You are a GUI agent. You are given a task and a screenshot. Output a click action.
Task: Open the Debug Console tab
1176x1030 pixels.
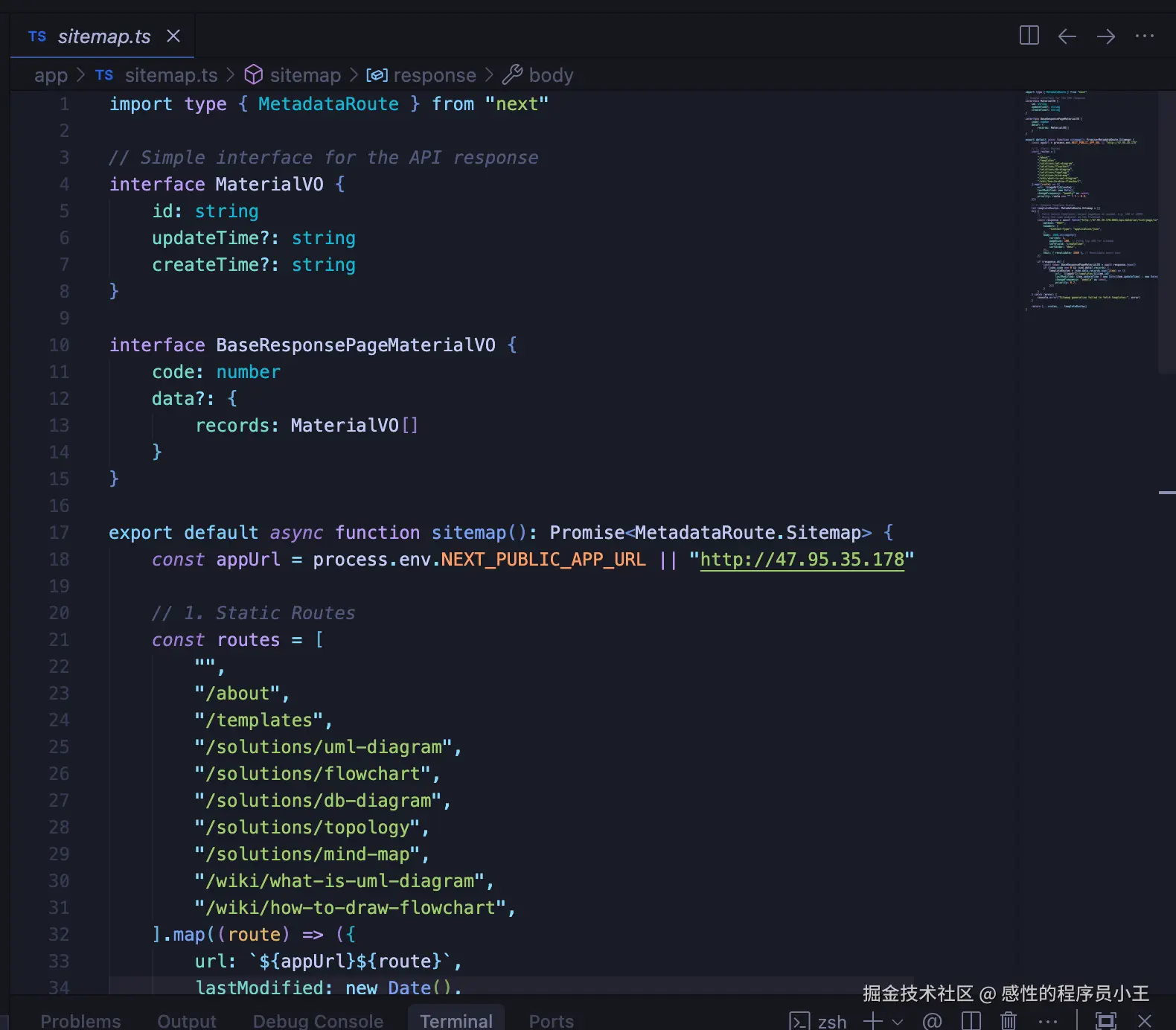(x=318, y=1021)
